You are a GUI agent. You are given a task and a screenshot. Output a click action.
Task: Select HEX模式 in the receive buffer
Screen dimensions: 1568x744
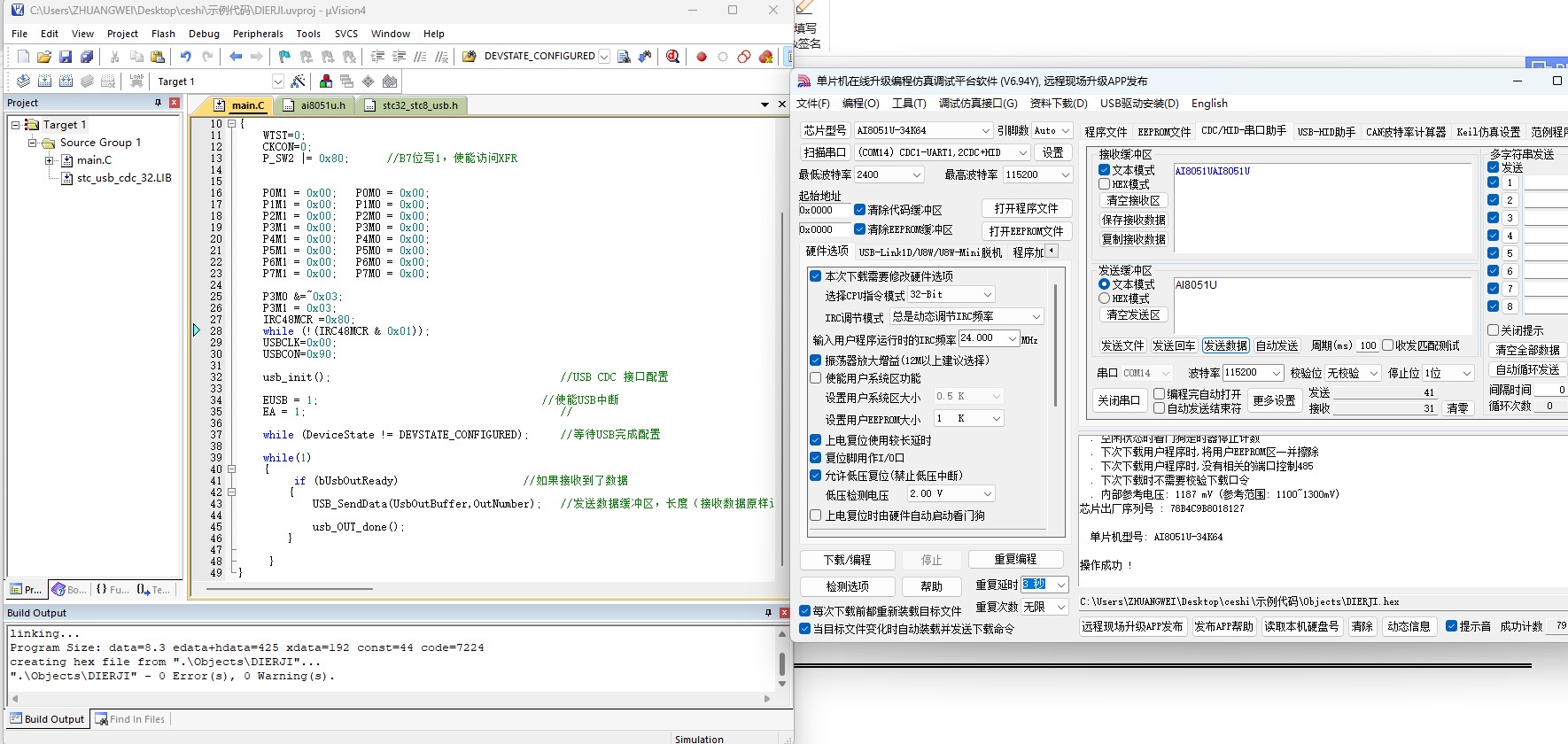click(1104, 184)
